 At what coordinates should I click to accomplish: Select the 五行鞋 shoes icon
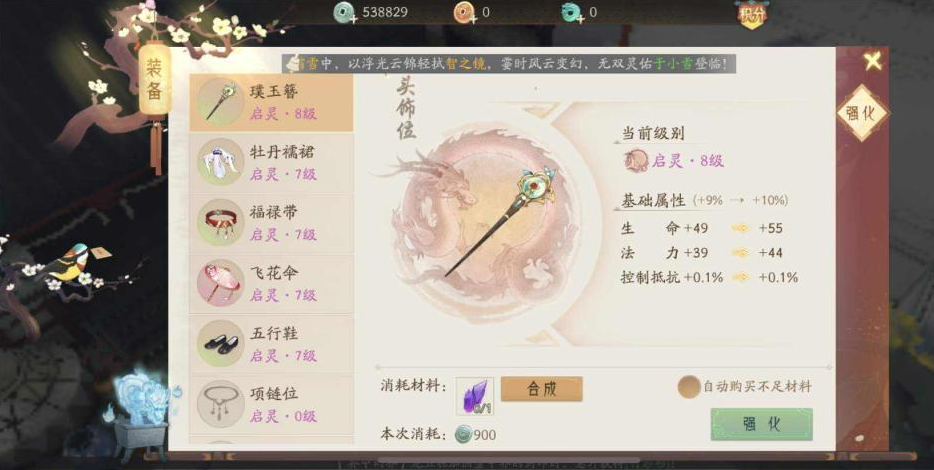click(x=220, y=344)
